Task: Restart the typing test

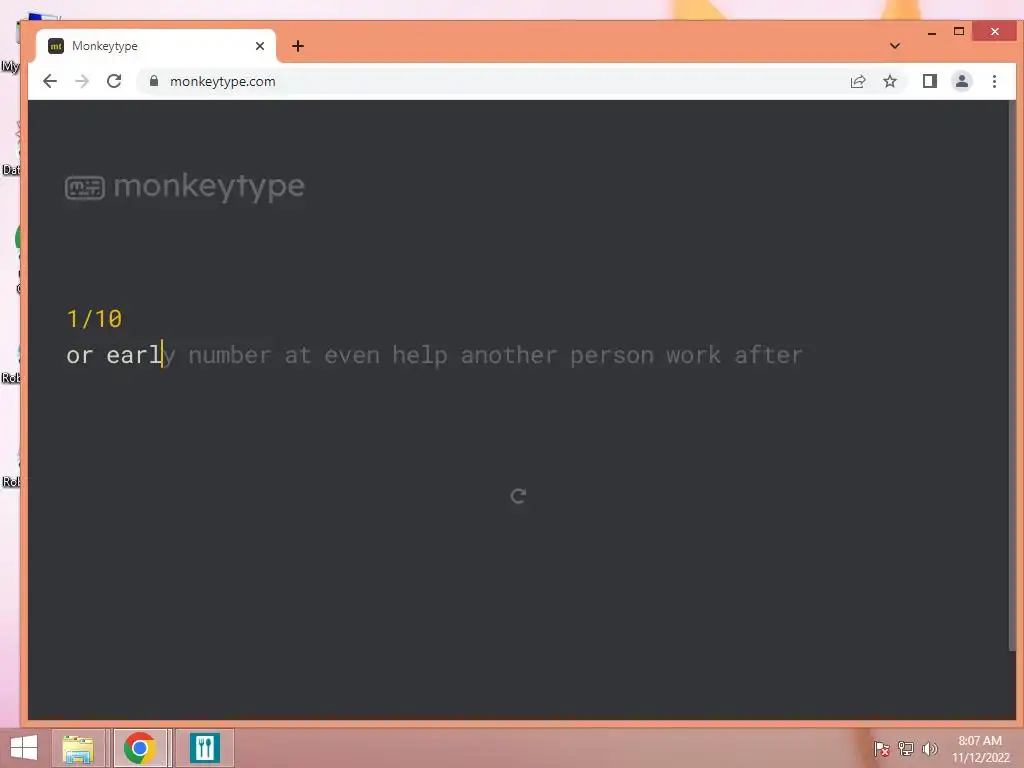Action: [518, 496]
